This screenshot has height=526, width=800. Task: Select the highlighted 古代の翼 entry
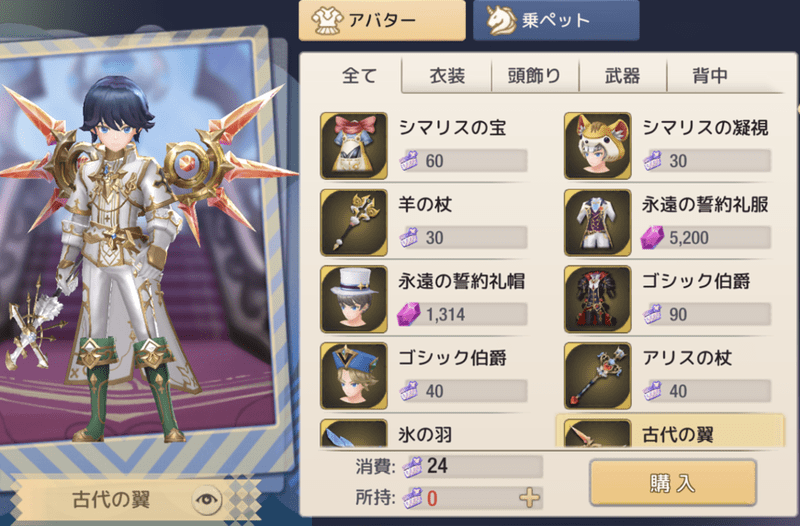click(670, 432)
